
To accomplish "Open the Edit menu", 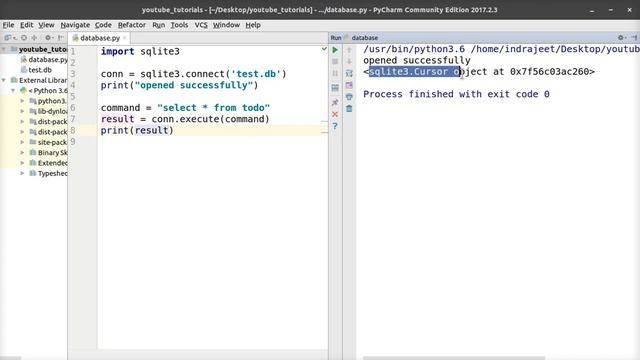I will (x=27, y=25).
